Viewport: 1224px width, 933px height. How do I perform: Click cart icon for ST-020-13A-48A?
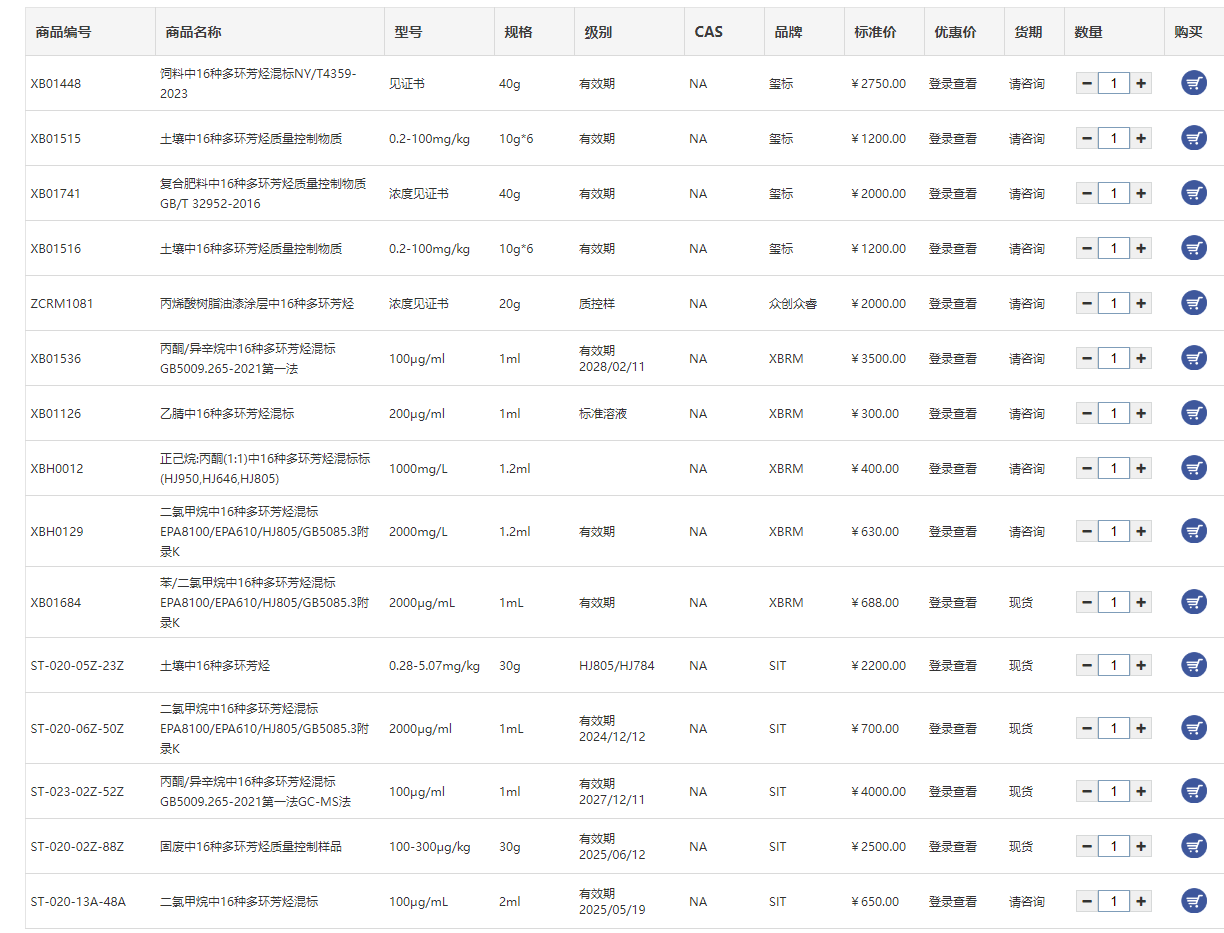[1194, 901]
